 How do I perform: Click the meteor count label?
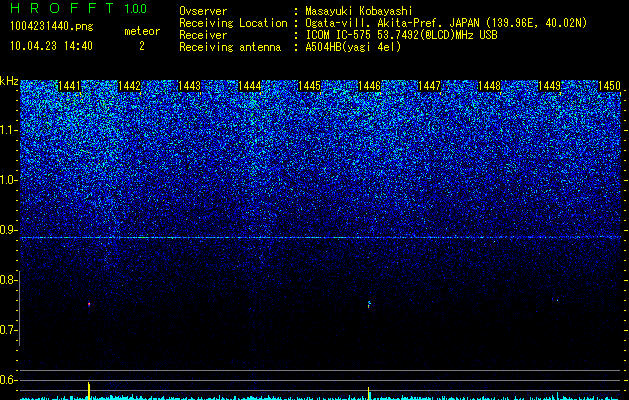click(x=142, y=31)
